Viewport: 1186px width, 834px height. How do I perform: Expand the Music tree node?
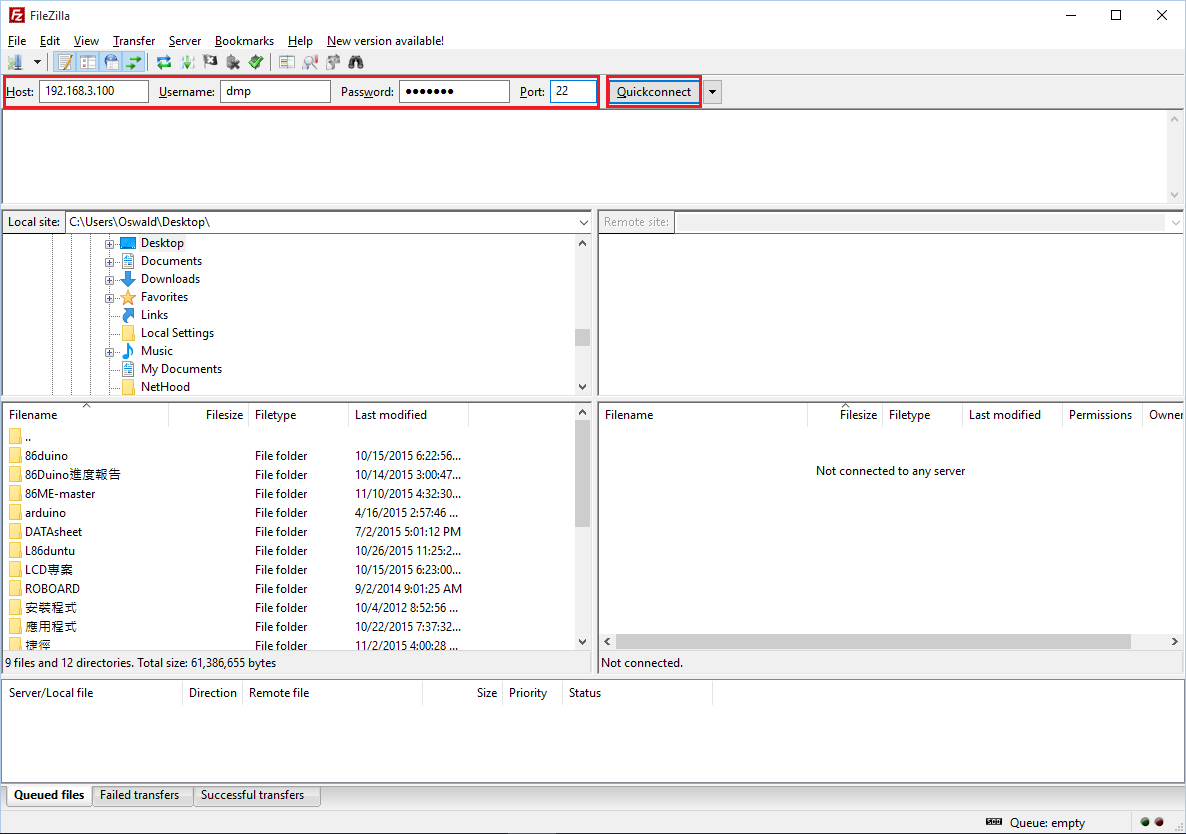click(x=110, y=352)
